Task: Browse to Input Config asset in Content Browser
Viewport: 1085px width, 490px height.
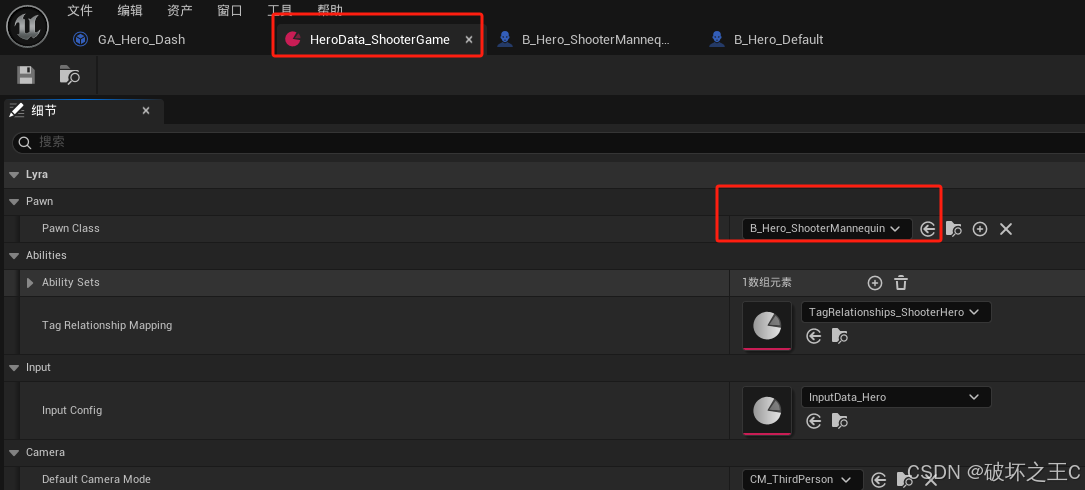Action: [x=840, y=421]
